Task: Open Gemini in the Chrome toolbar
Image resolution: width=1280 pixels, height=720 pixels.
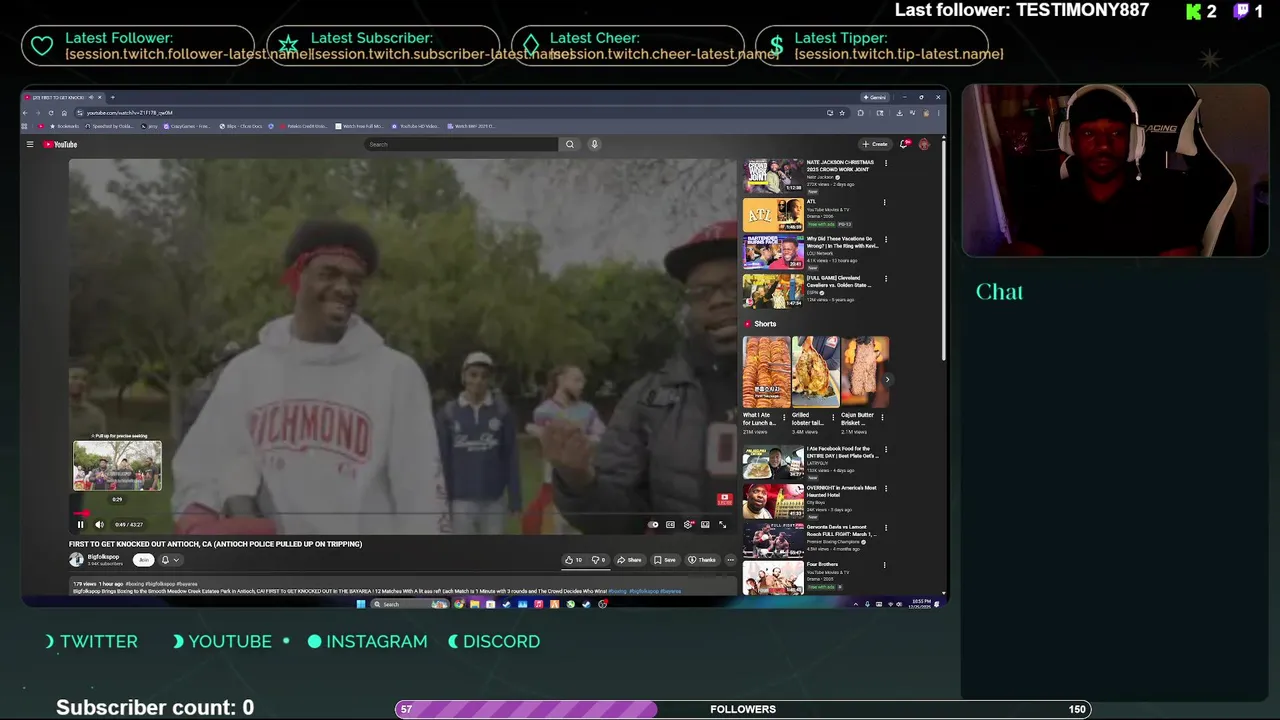Action: pos(875,97)
